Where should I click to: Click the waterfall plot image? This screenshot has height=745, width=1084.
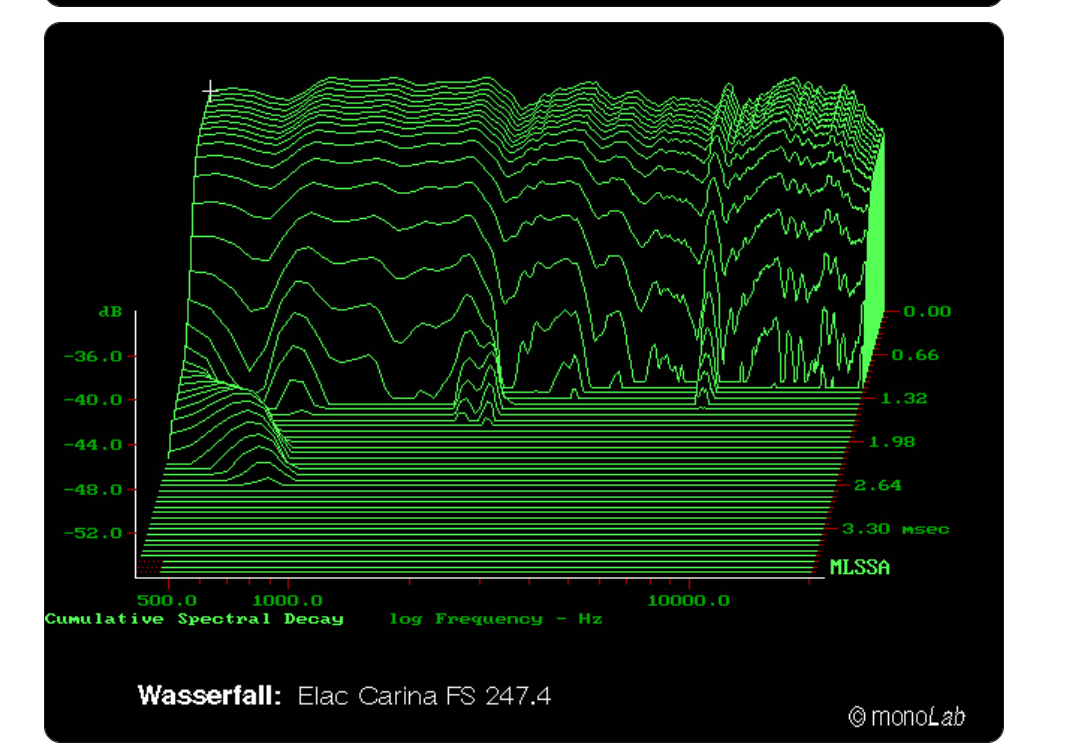click(x=523, y=382)
